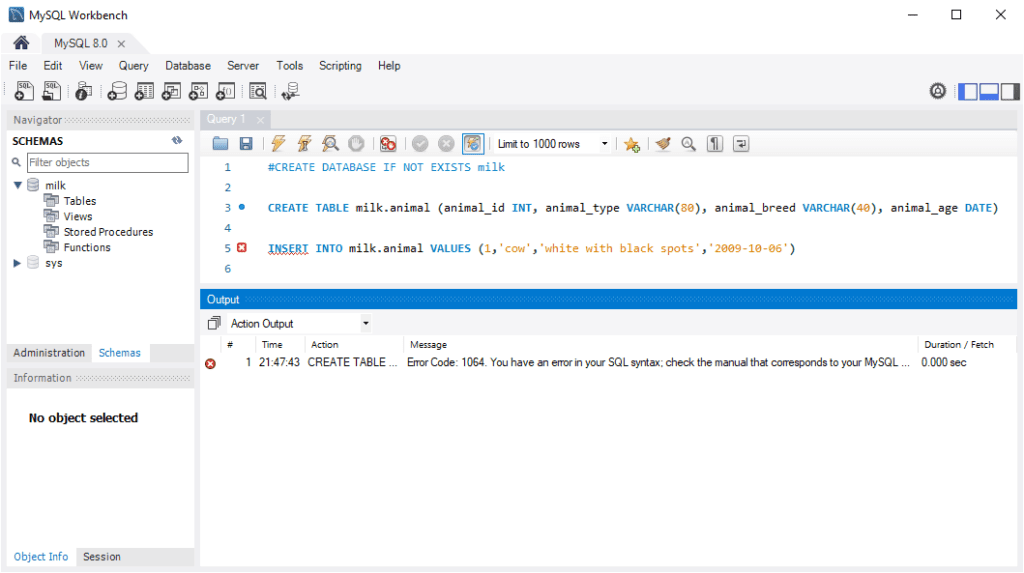Screen dimensions: 1024x573
Task: Refresh the schemas list in Navigator
Action: (177, 141)
